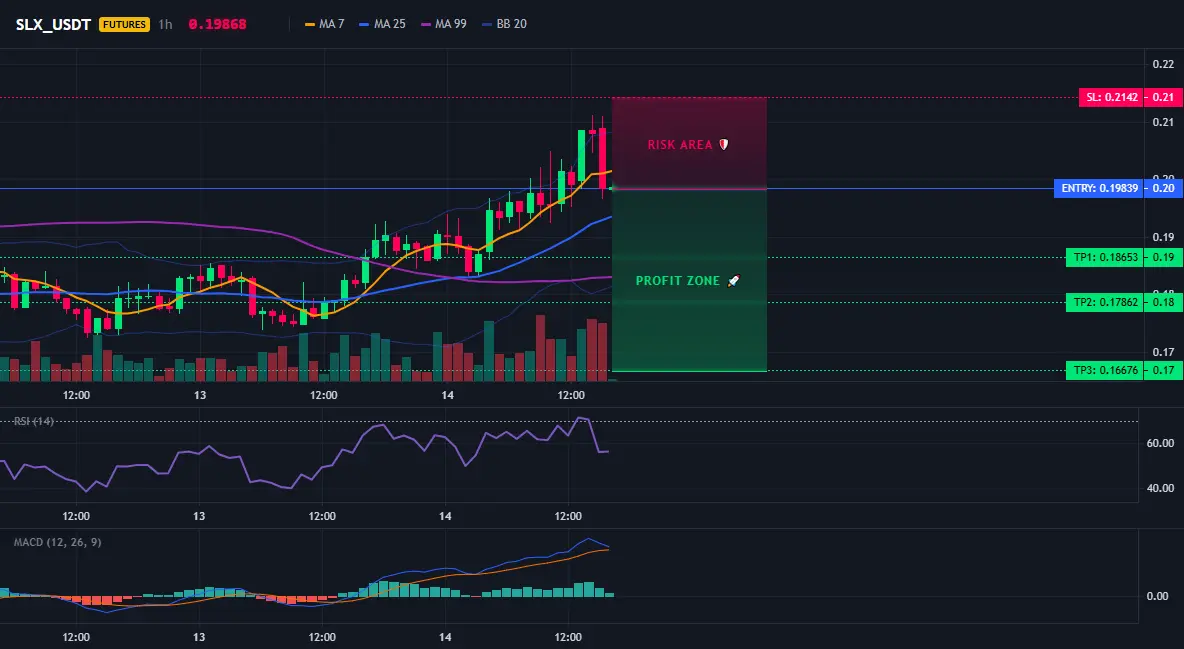Click the 60.00 RSI axis value

pos(1161,443)
